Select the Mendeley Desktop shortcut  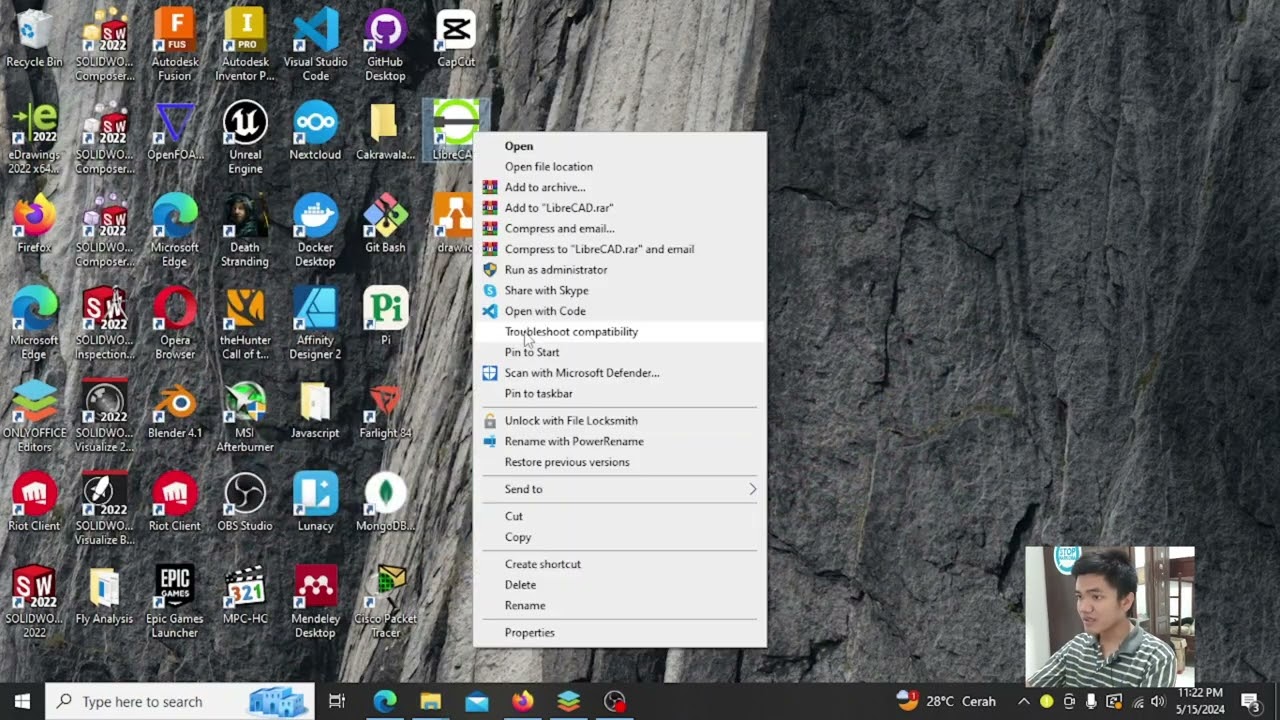315,603
